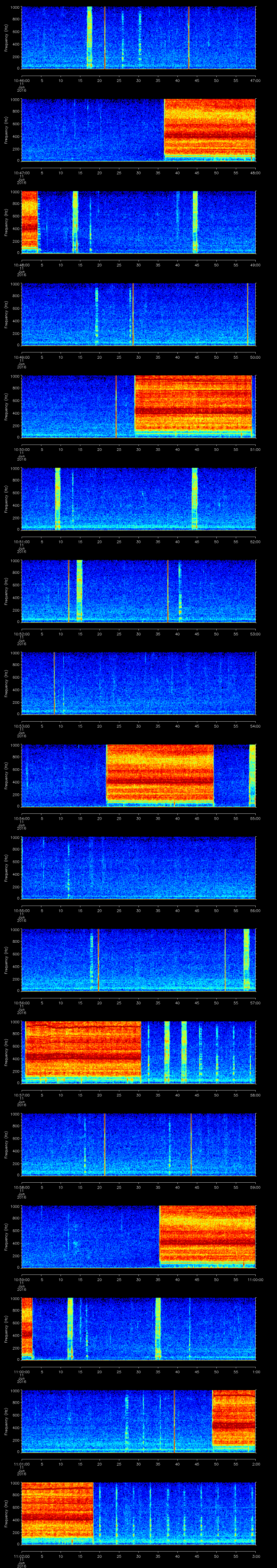Image resolution: width=277 pixels, height=1568 pixels.
Task: Select the 56:00 end-of-axis time label
Action: click(255, 910)
